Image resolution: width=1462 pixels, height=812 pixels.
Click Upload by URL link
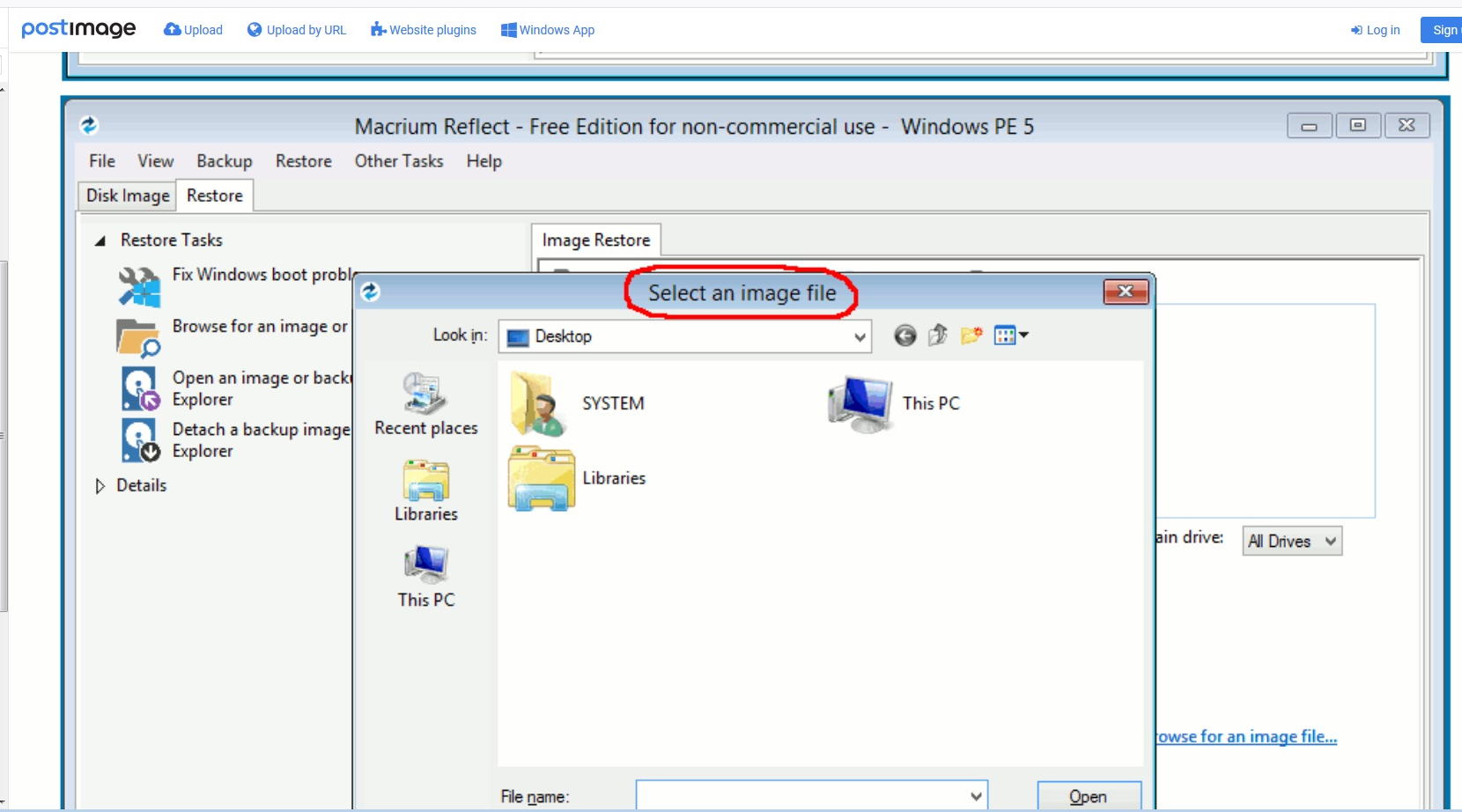click(x=297, y=30)
